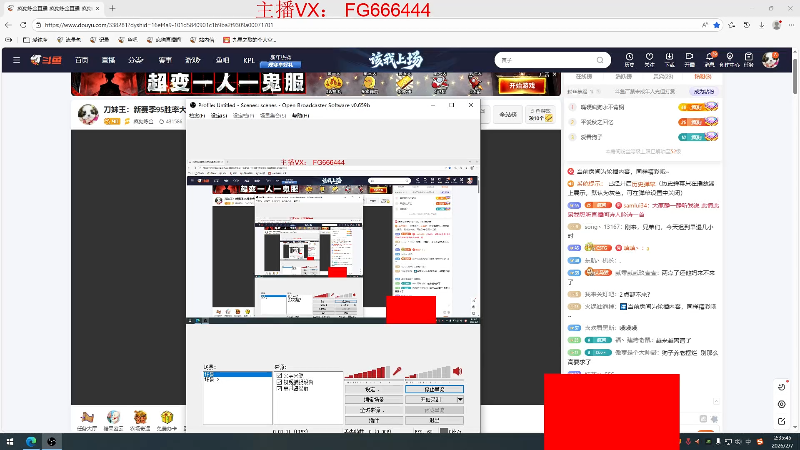The image size is (800, 450).
Task: Click the search magnifier in Douyu search box
Action: [600, 60]
